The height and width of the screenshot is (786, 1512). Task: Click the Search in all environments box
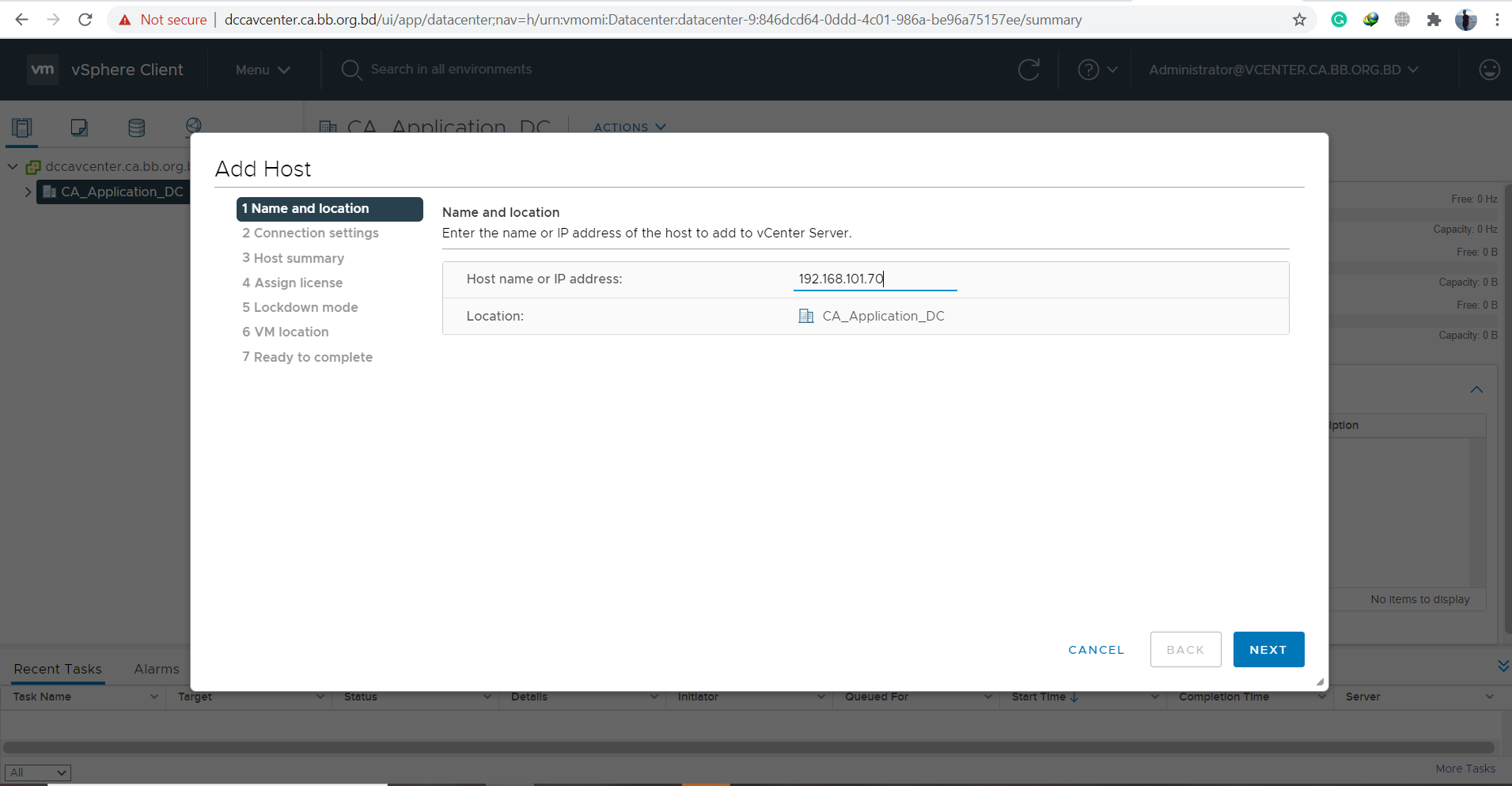pos(451,70)
